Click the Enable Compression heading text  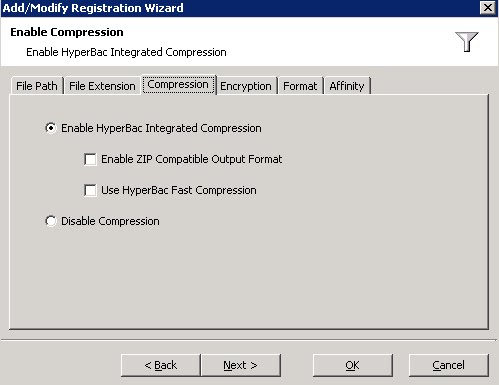[67, 32]
